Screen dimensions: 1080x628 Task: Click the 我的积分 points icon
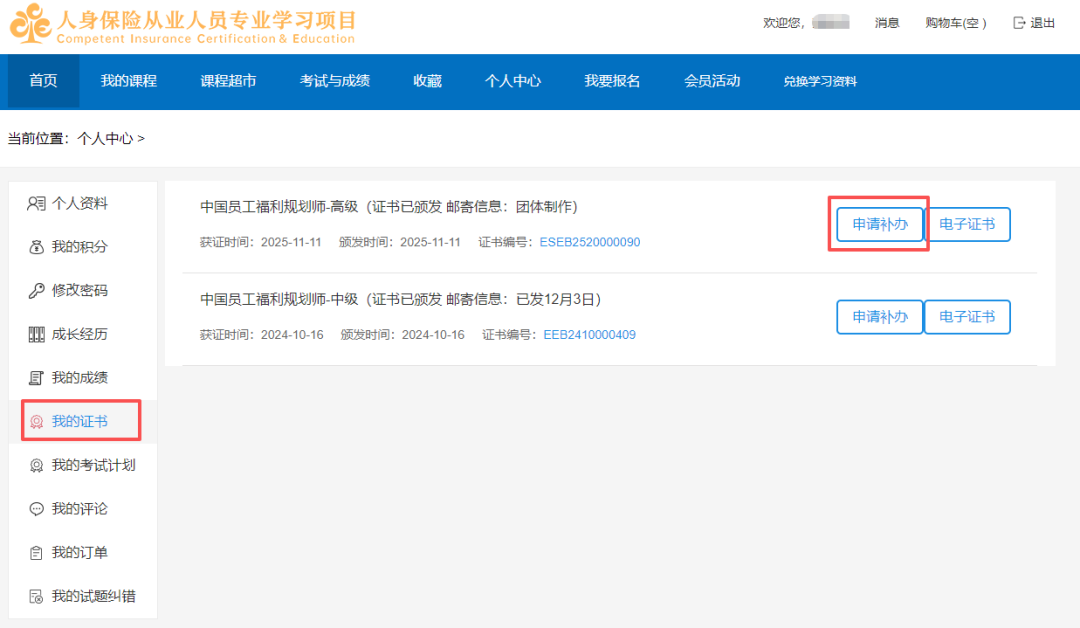pos(37,247)
